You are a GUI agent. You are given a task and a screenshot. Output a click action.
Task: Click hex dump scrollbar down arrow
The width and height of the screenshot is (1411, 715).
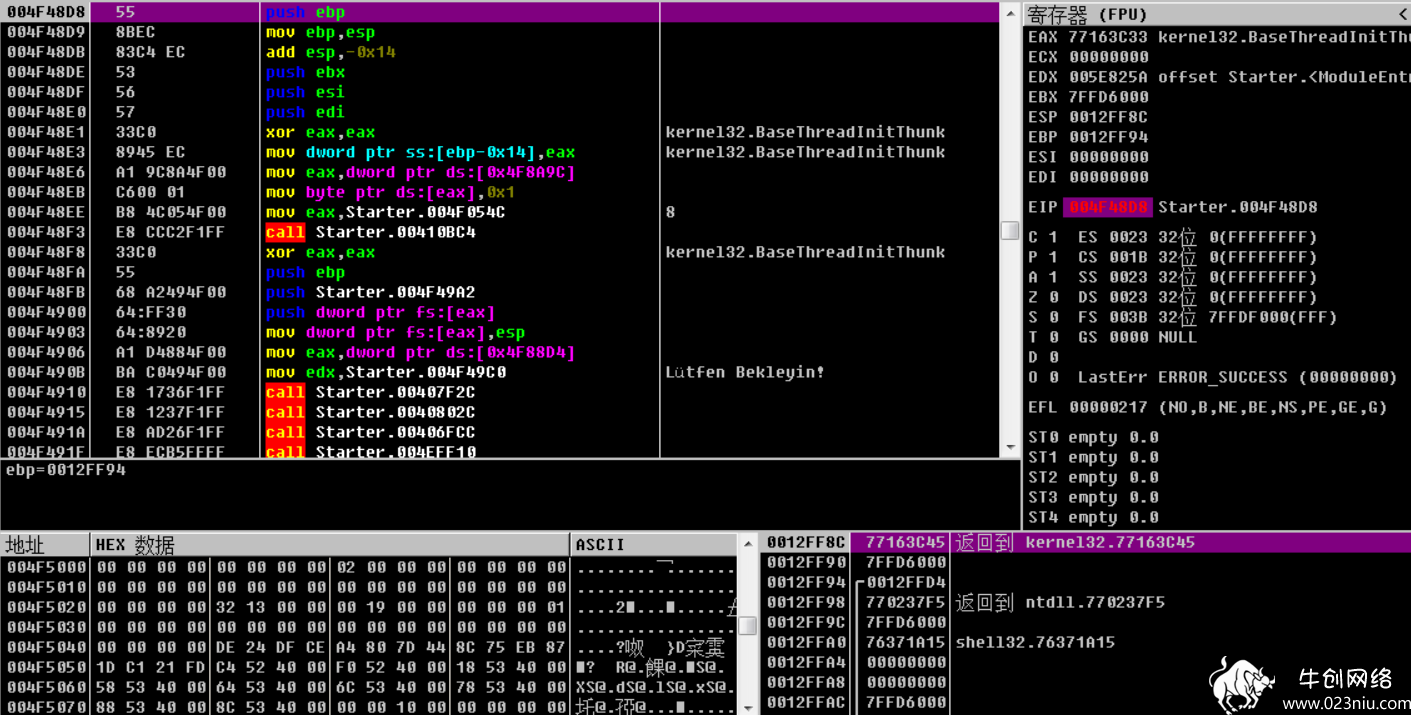point(747,707)
